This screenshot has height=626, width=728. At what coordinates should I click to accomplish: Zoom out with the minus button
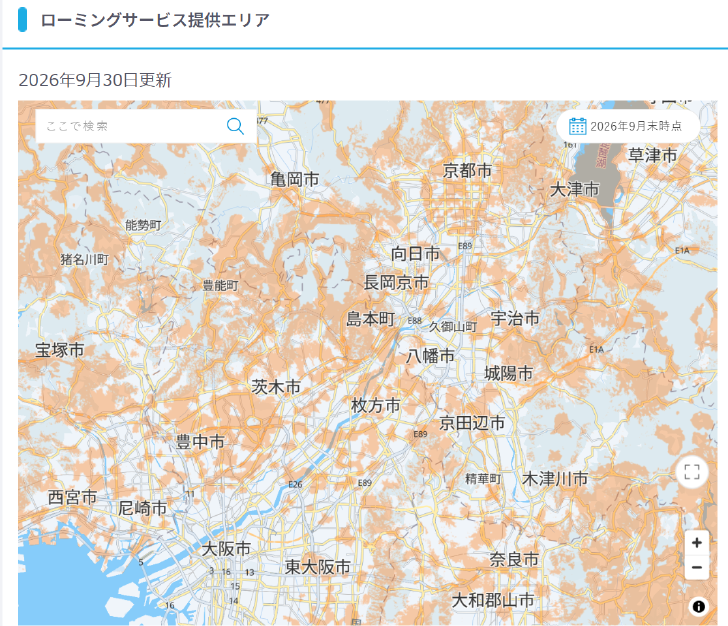696,567
